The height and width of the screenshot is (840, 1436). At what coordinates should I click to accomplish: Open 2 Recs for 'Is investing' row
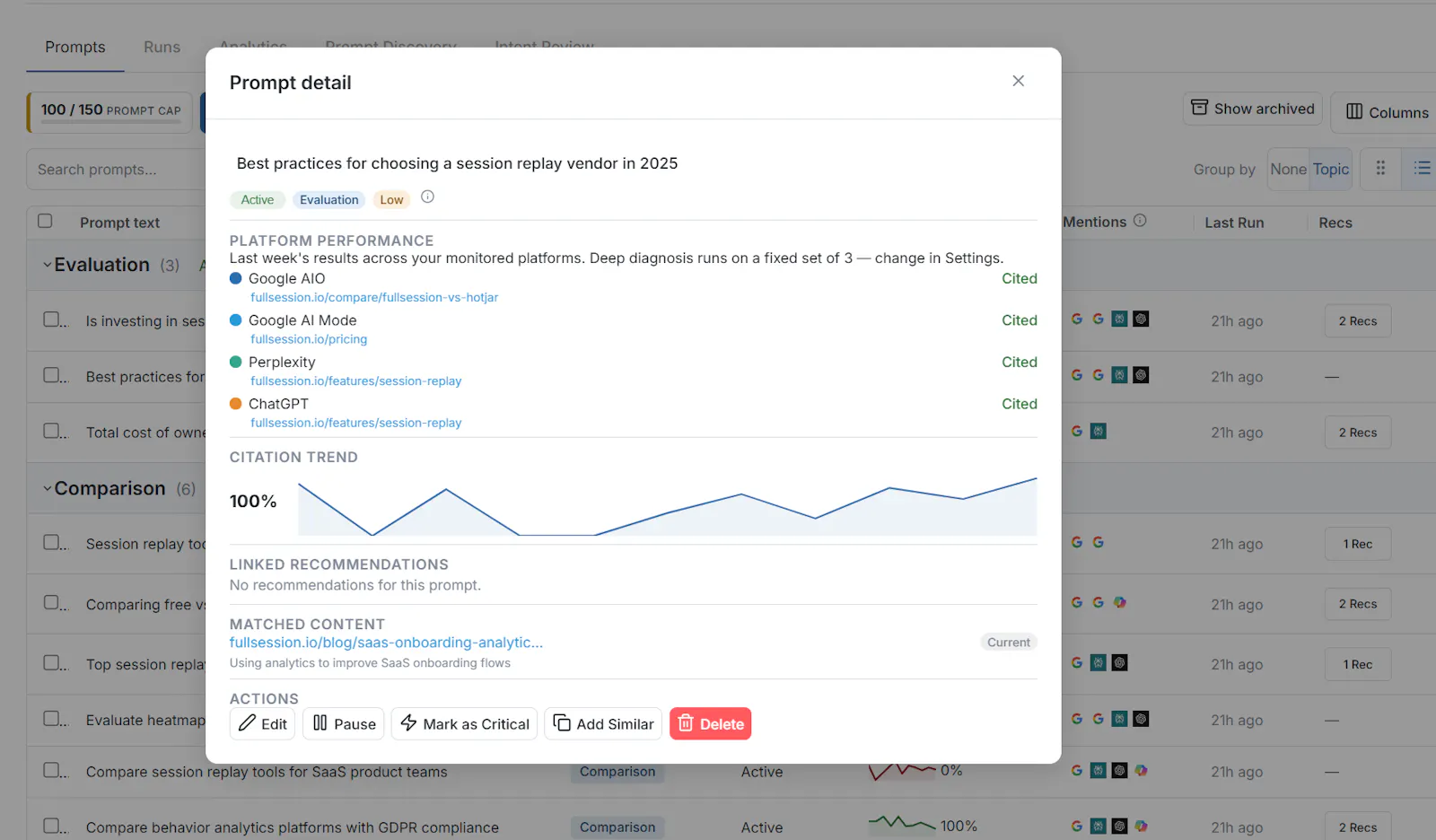tap(1358, 321)
